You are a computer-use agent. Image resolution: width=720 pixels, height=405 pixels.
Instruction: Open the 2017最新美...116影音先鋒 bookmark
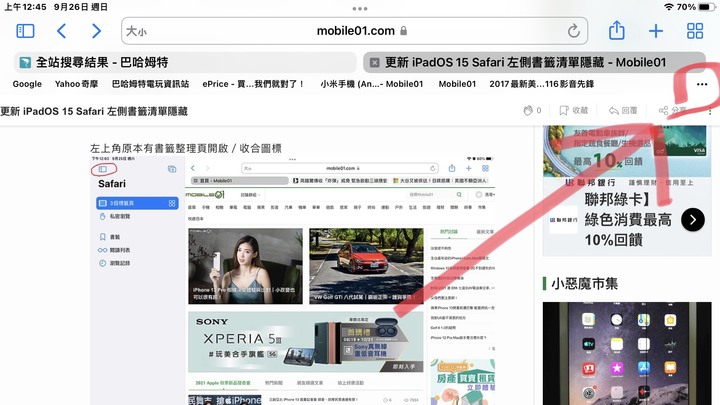[541, 84]
